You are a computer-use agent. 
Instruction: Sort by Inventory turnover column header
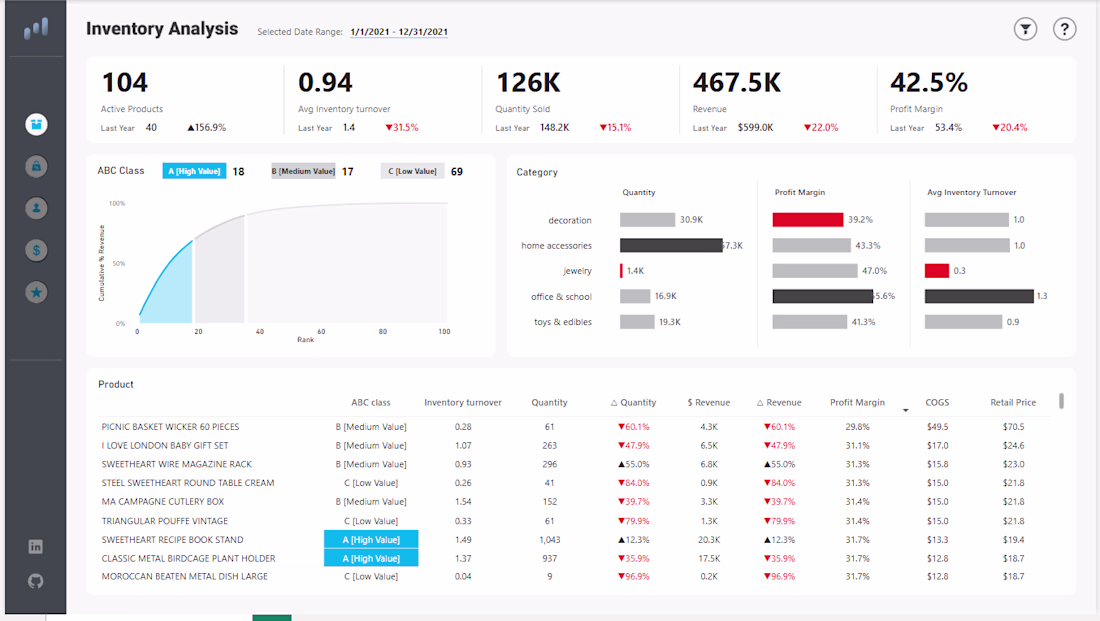[x=463, y=403]
